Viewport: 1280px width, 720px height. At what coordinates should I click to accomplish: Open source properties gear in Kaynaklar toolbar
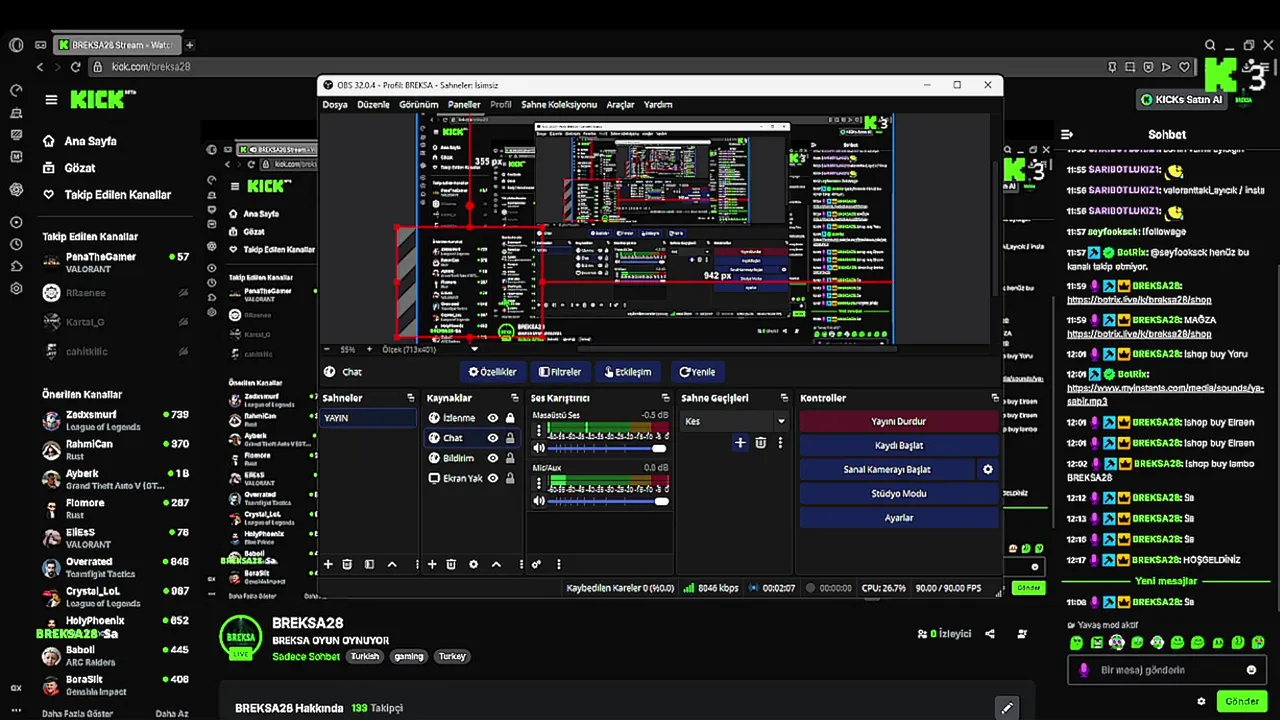coord(474,564)
